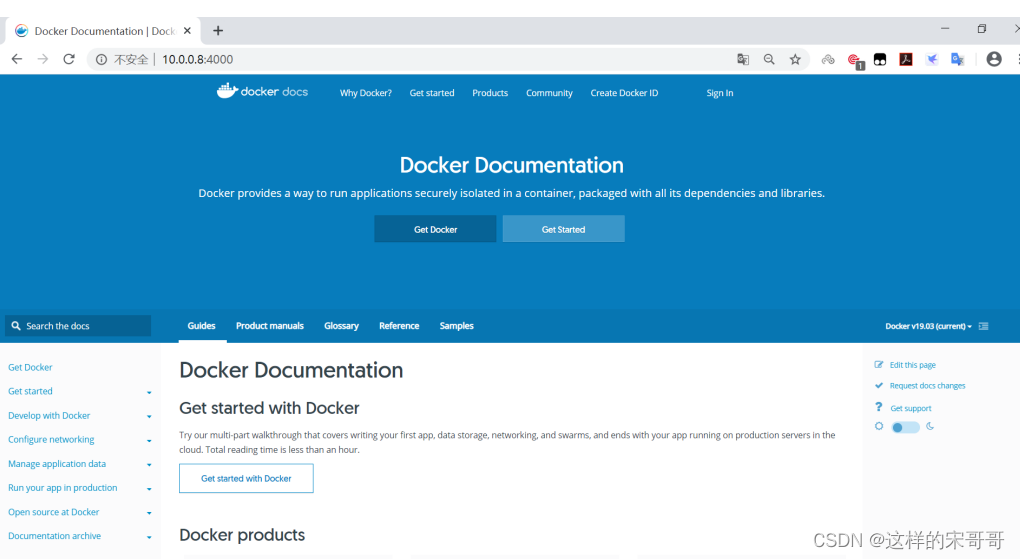The width and height of the screenshot is (1020, 559).
Task: Open the Chrome profile avatar icon
Action: pos(994,59)
